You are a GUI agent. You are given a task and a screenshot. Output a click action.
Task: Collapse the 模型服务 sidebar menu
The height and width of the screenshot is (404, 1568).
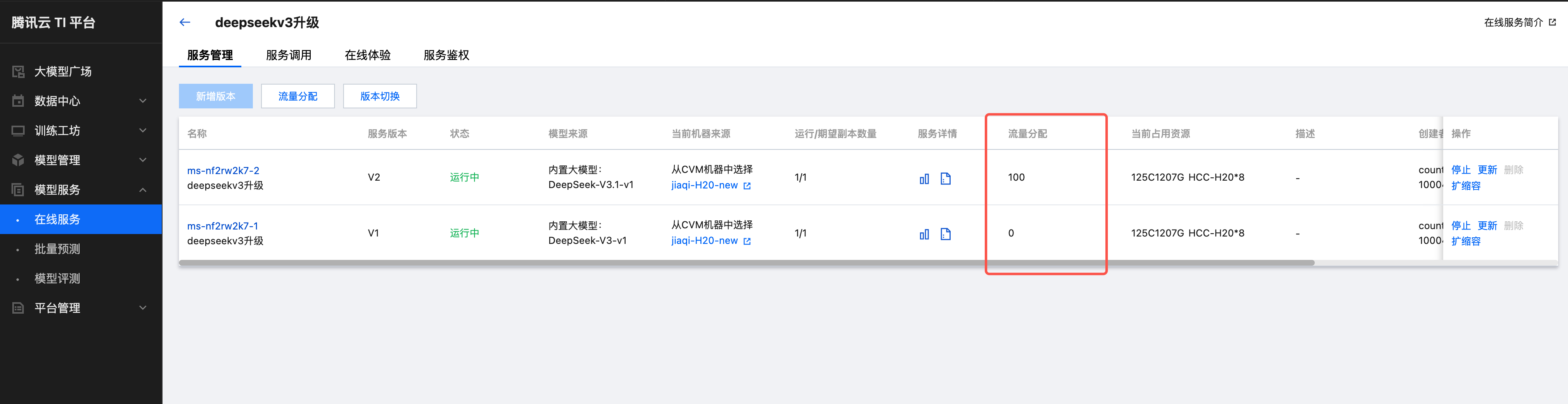(143, 190)
